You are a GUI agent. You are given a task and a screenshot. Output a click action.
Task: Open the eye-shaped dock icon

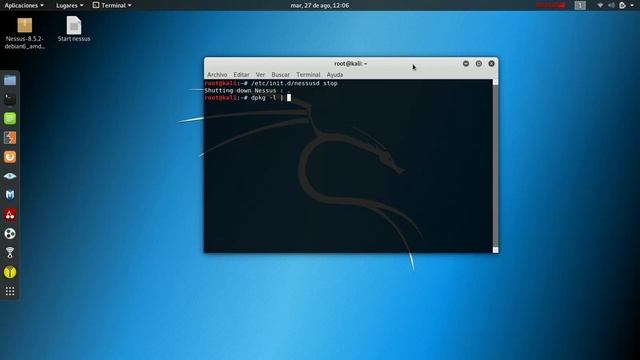point(10,176)
